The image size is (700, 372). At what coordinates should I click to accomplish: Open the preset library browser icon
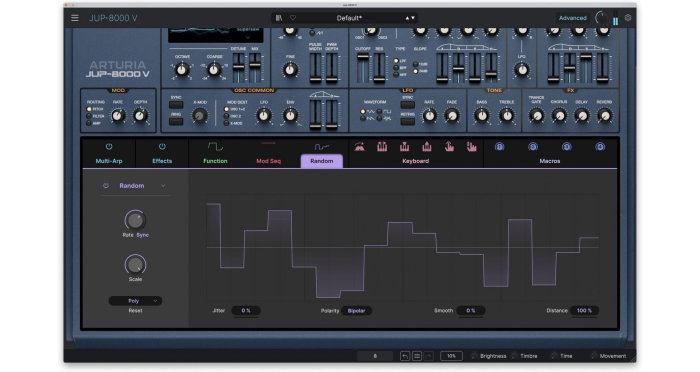pos(279,18)
